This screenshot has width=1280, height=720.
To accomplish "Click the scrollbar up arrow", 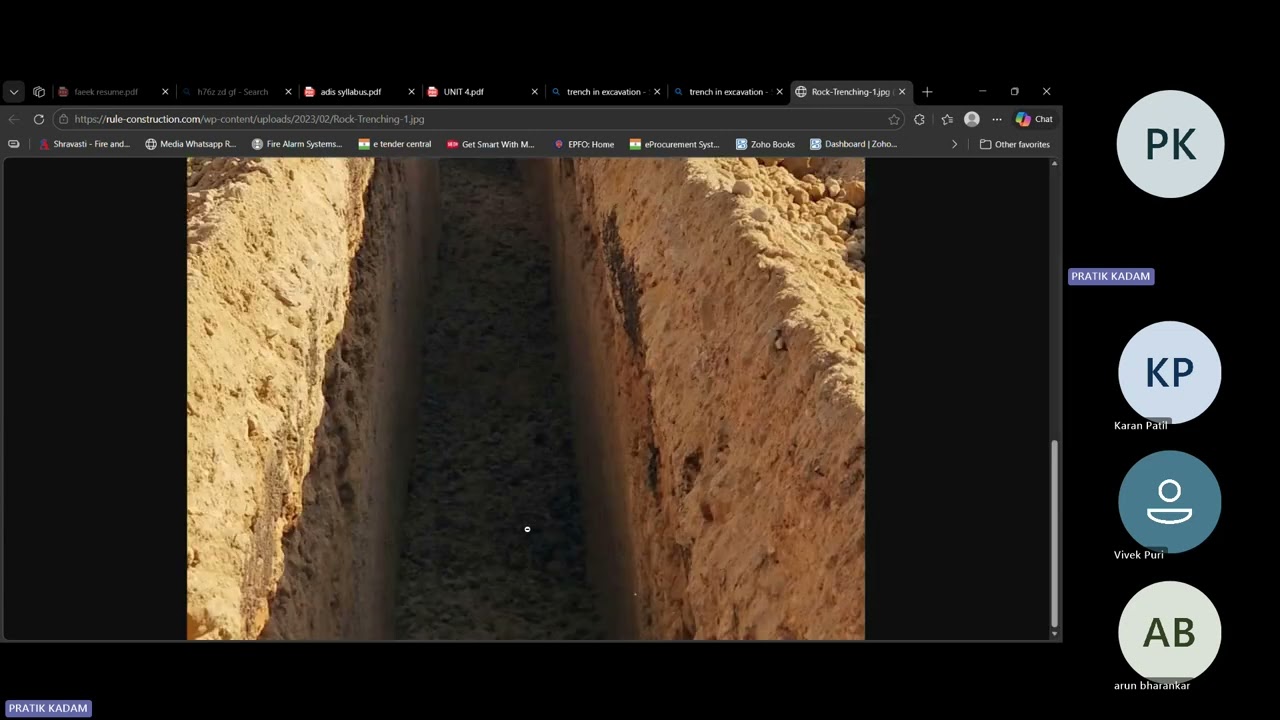I will coord(1054,164).
